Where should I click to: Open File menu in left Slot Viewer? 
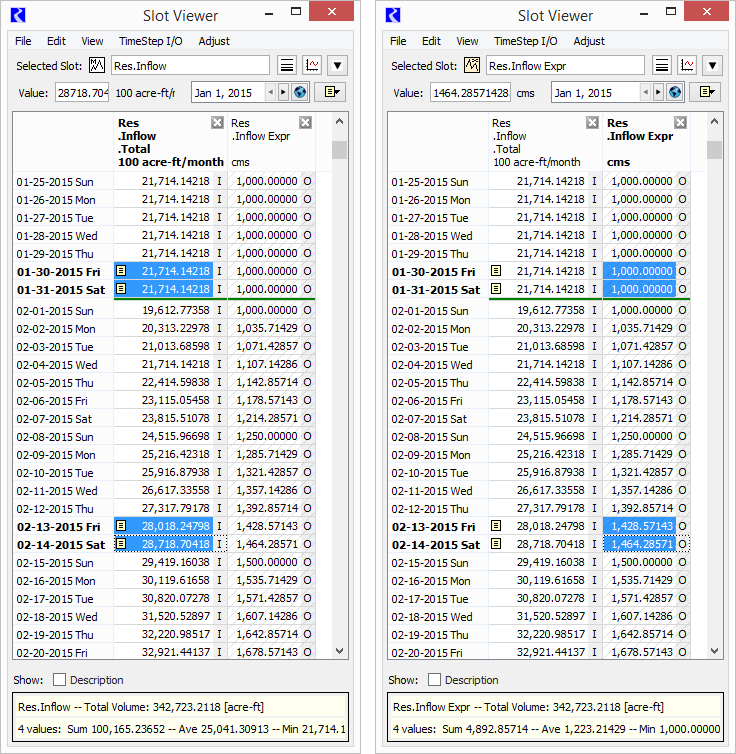click(23, 41)
